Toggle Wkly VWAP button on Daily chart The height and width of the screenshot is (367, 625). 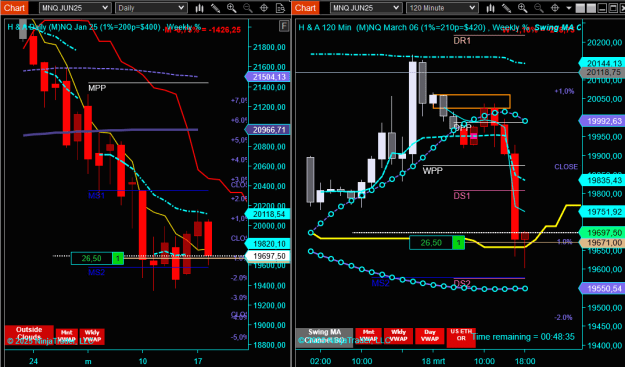click(x=92, y=336)
